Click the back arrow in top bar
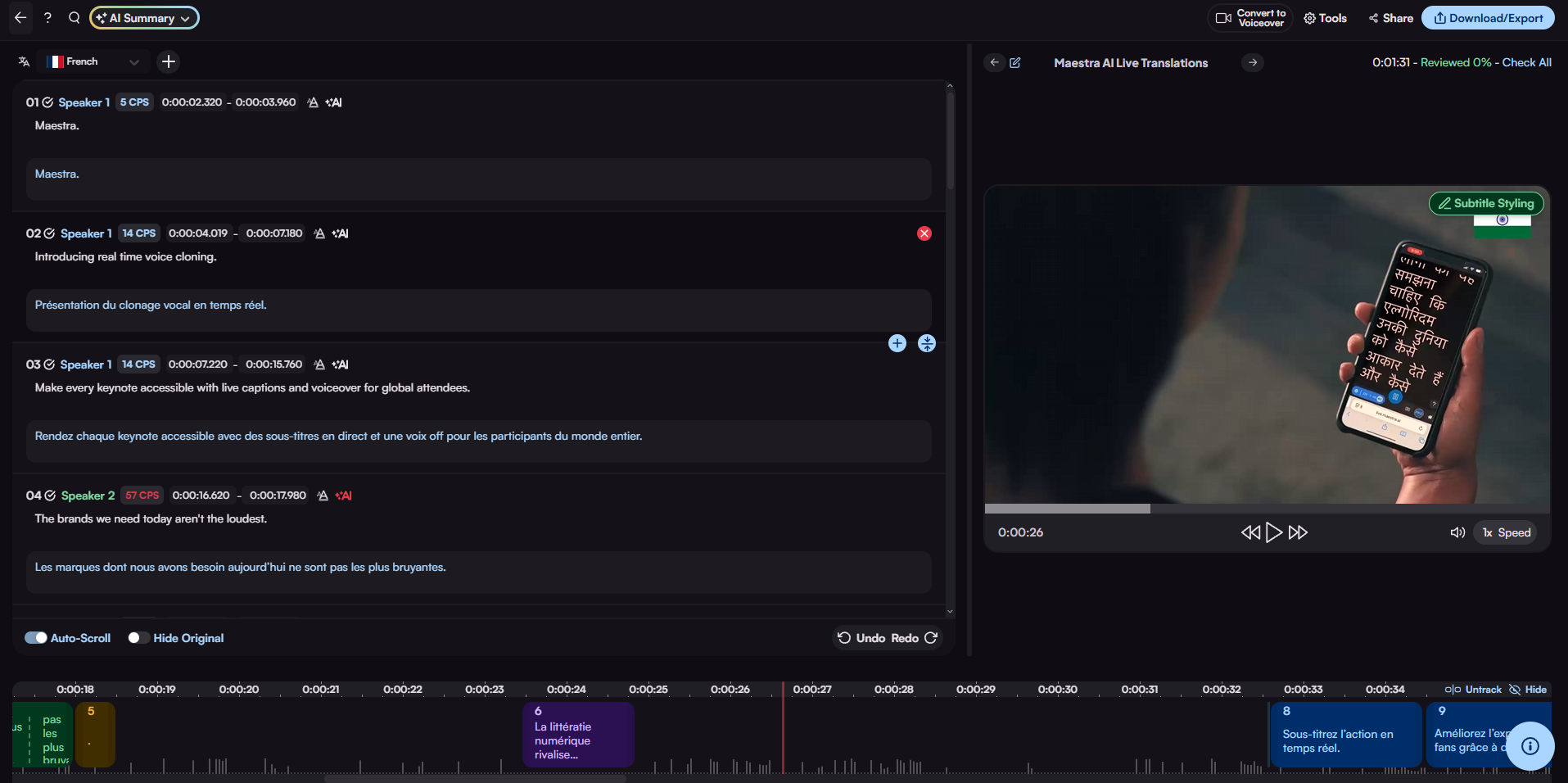 coord(20,18)
